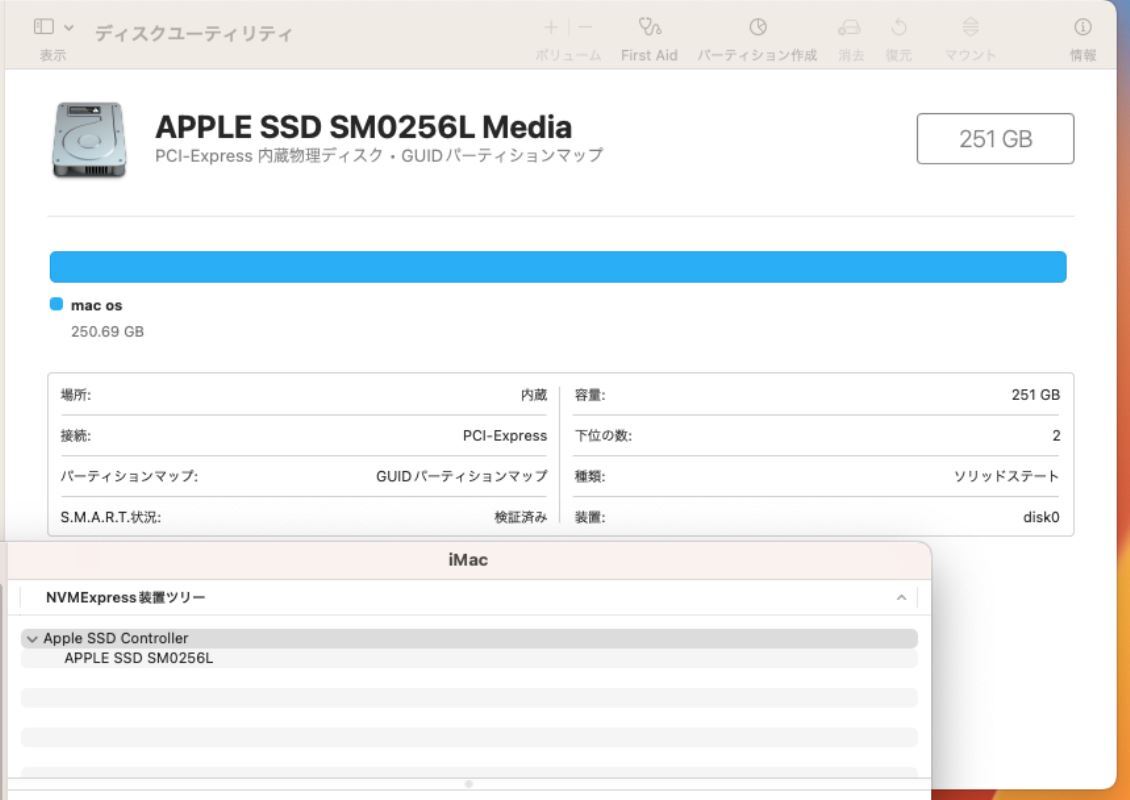Open the sidebar view icon in the toolbar
1130x800 pixels.
[44, 27]
